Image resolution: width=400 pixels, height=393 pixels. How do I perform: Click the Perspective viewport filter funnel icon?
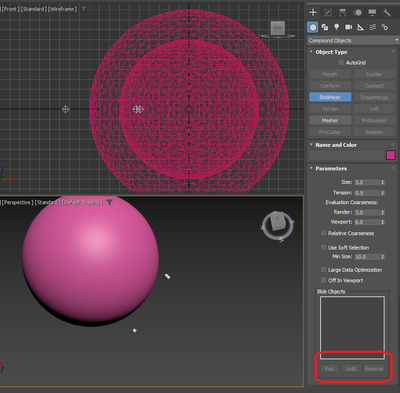pos(109,202)
